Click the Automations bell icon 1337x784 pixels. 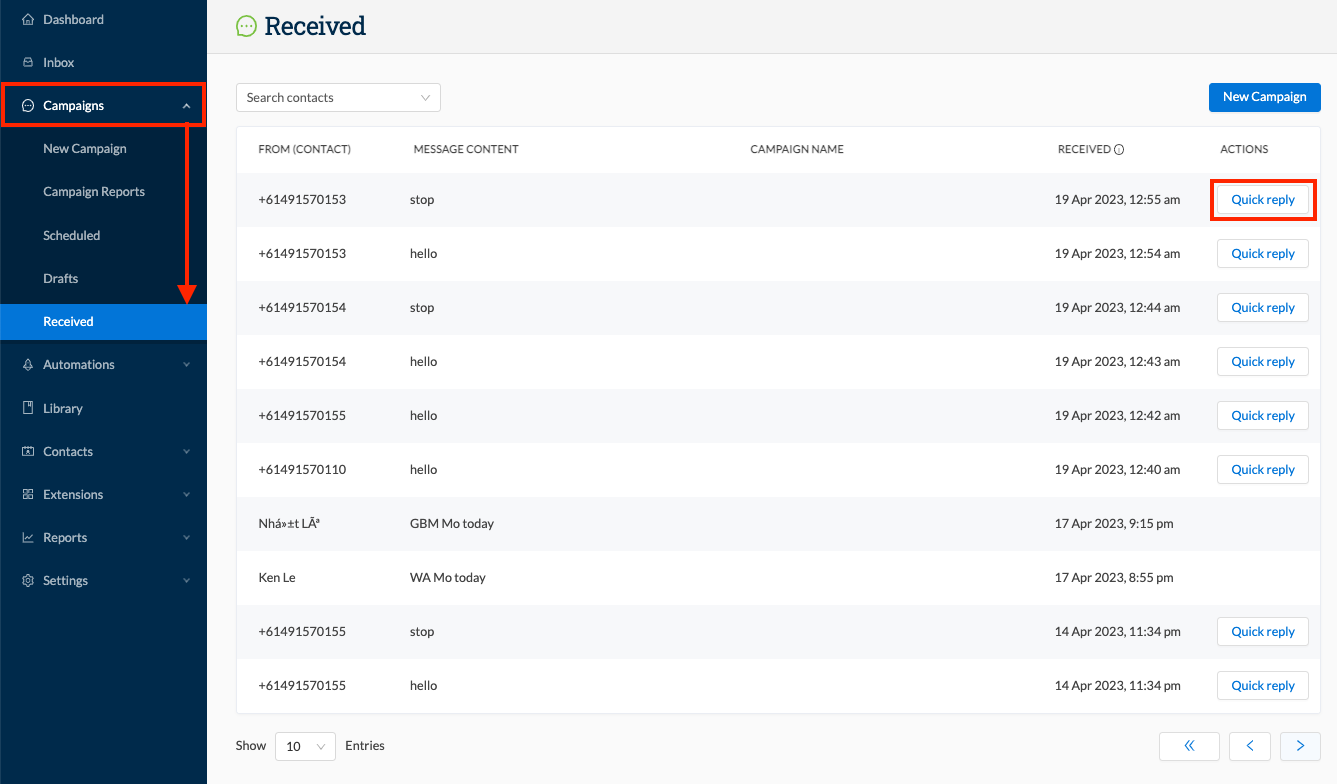[x=28, y=365]
